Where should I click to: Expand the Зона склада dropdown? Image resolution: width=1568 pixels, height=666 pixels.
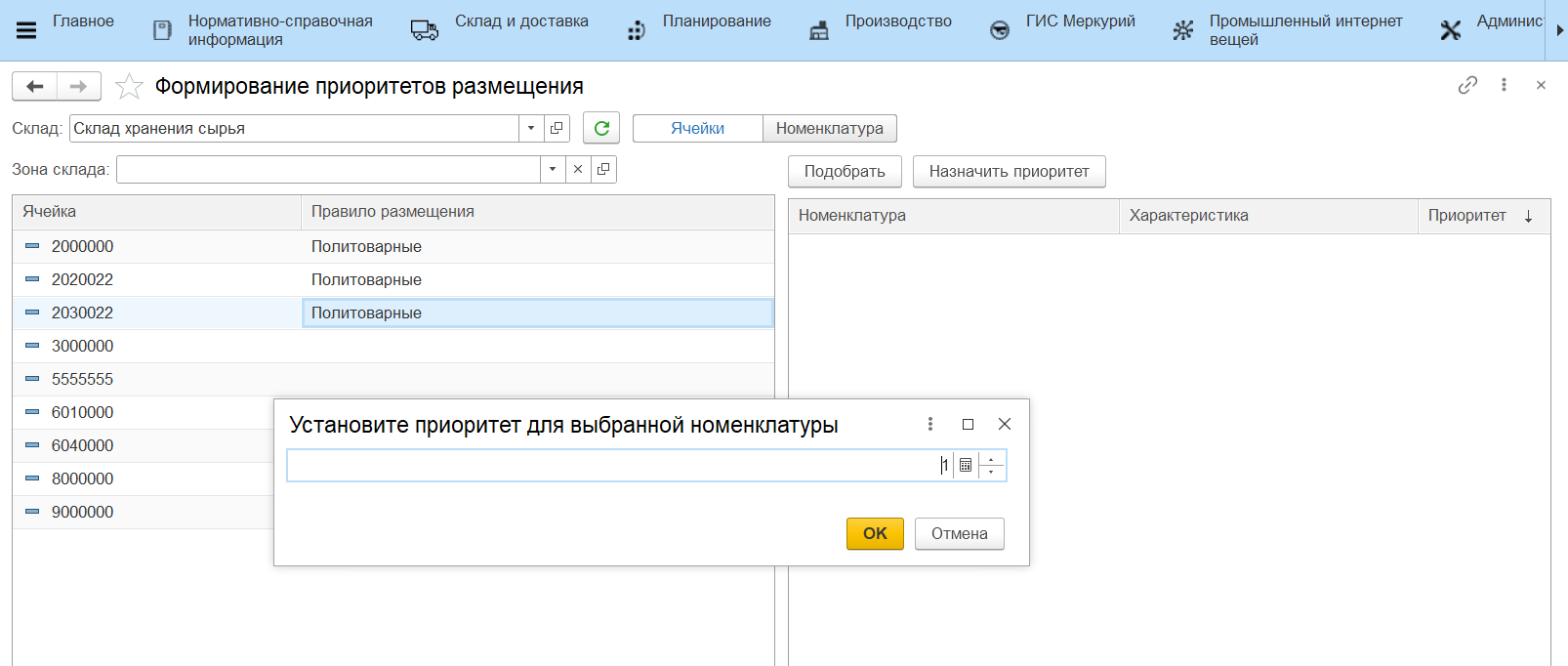pos(553,169)
